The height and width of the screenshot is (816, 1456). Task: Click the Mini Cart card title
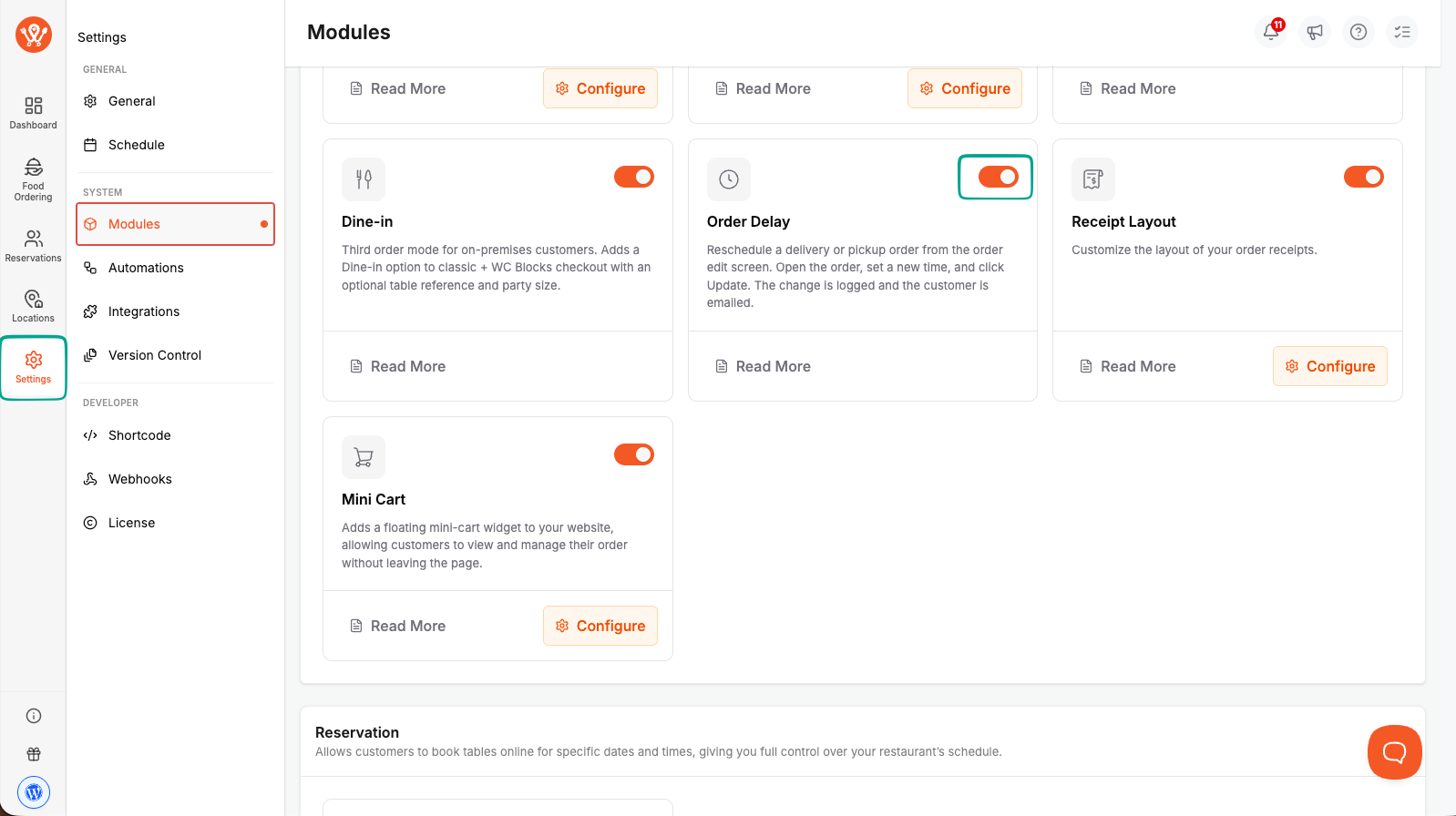click(x=374, y=499)
